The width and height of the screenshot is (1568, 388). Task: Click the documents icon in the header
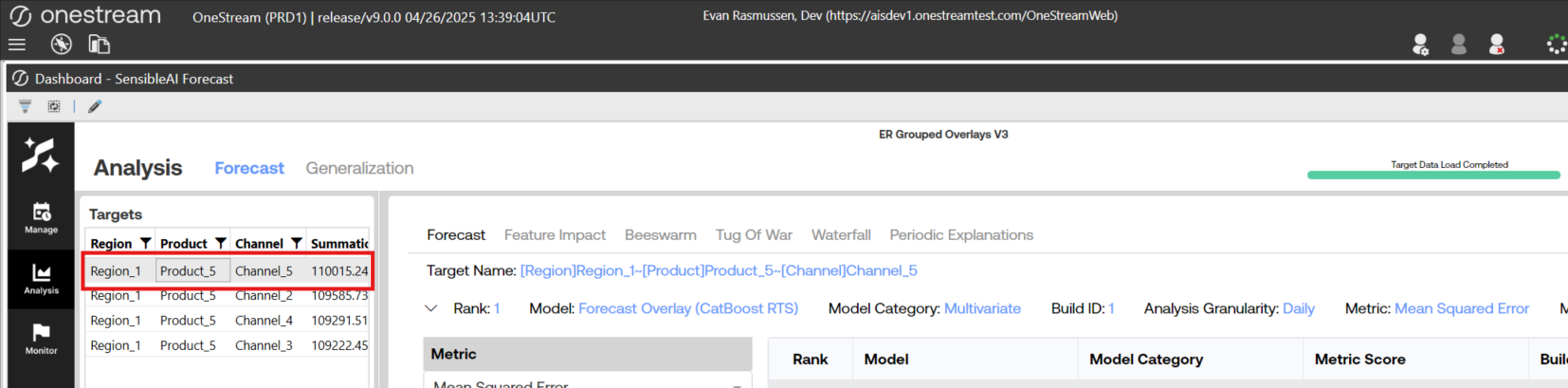(99, 45)
